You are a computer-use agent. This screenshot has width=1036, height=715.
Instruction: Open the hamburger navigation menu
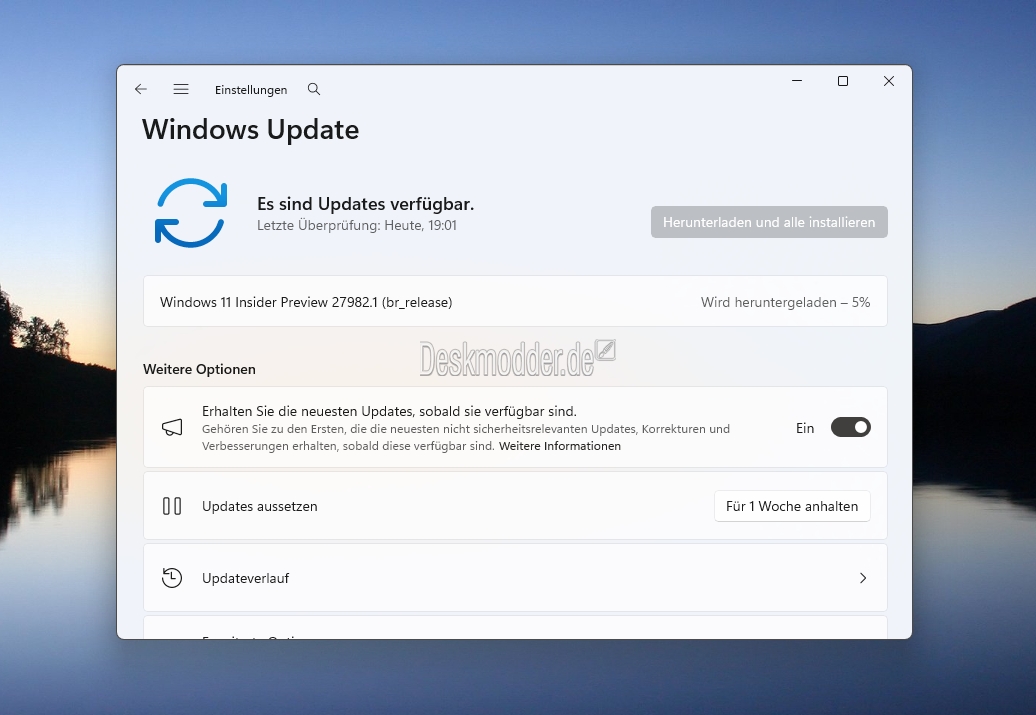click(x=181, y=89)
